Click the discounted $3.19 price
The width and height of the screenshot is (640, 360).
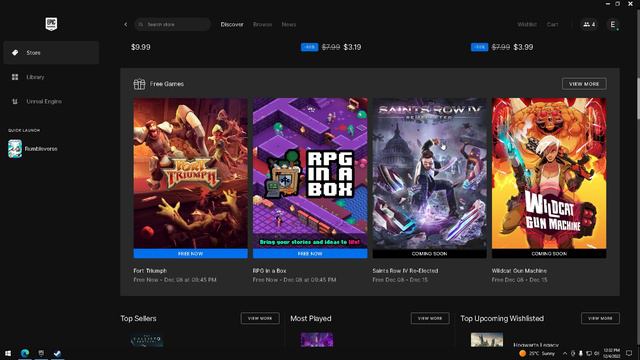pos(352,47)
